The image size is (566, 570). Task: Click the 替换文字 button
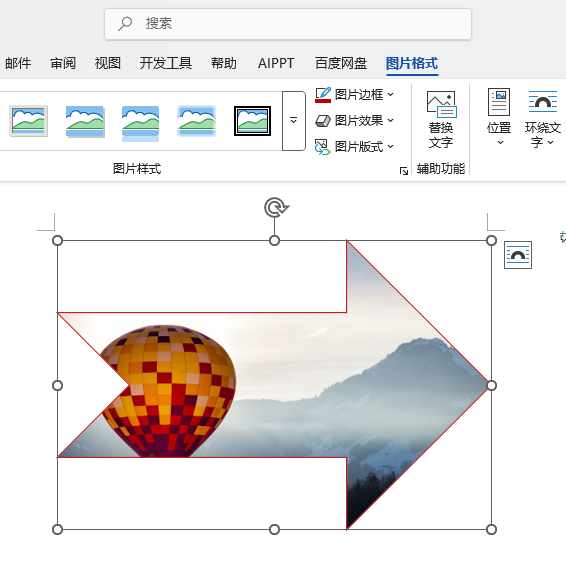click(x=441, y=120)
